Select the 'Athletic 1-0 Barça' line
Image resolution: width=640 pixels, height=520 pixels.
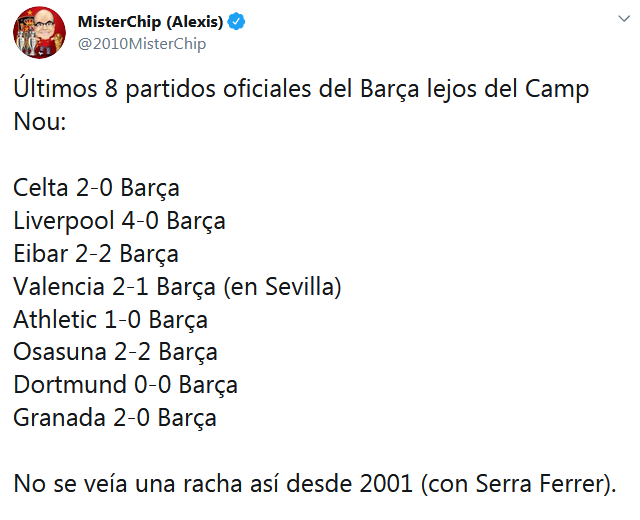point(111,319)
